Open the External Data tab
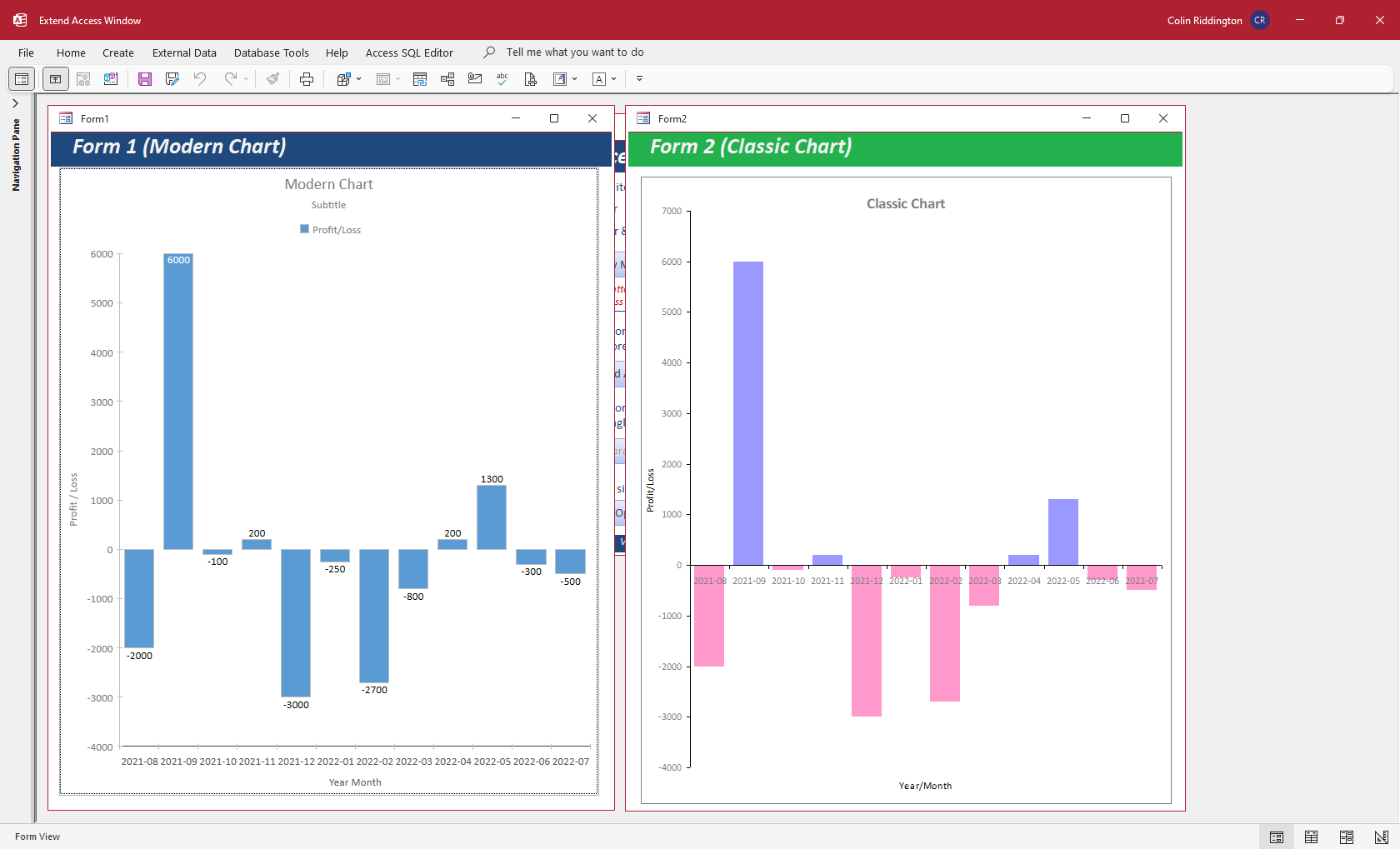 [x=184, y=52]
